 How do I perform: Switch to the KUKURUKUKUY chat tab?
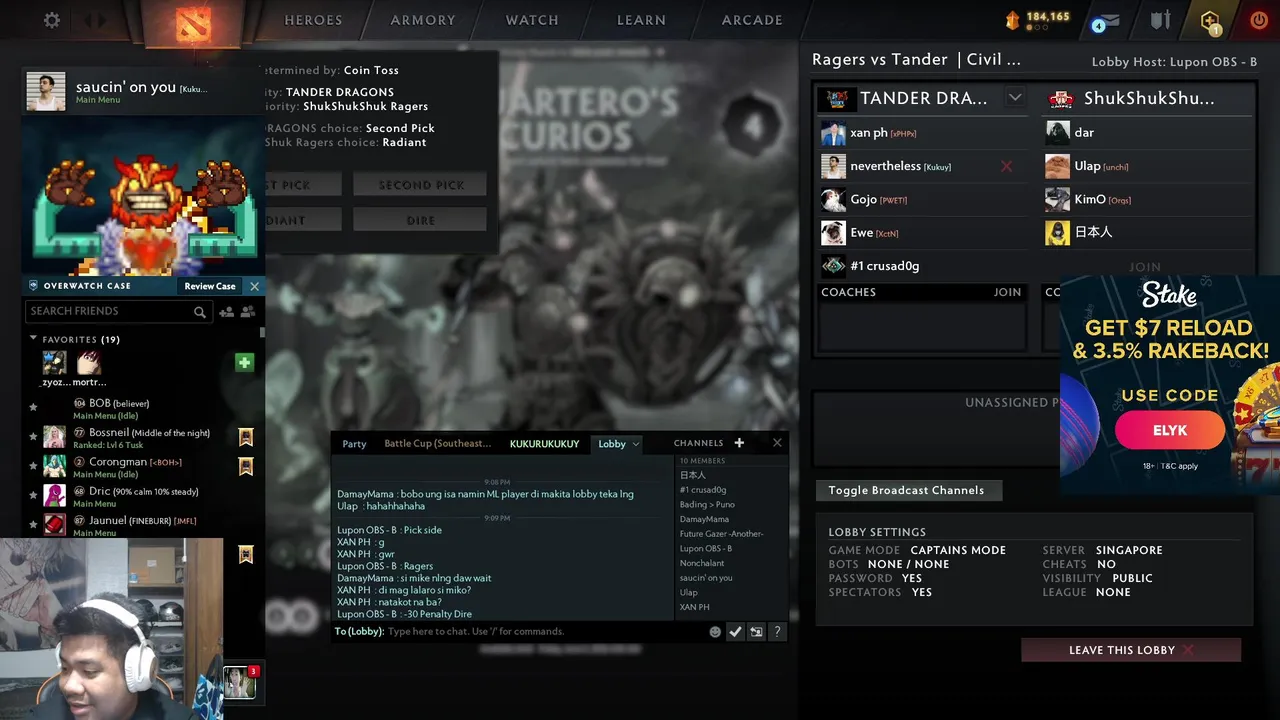click(544, 444)
